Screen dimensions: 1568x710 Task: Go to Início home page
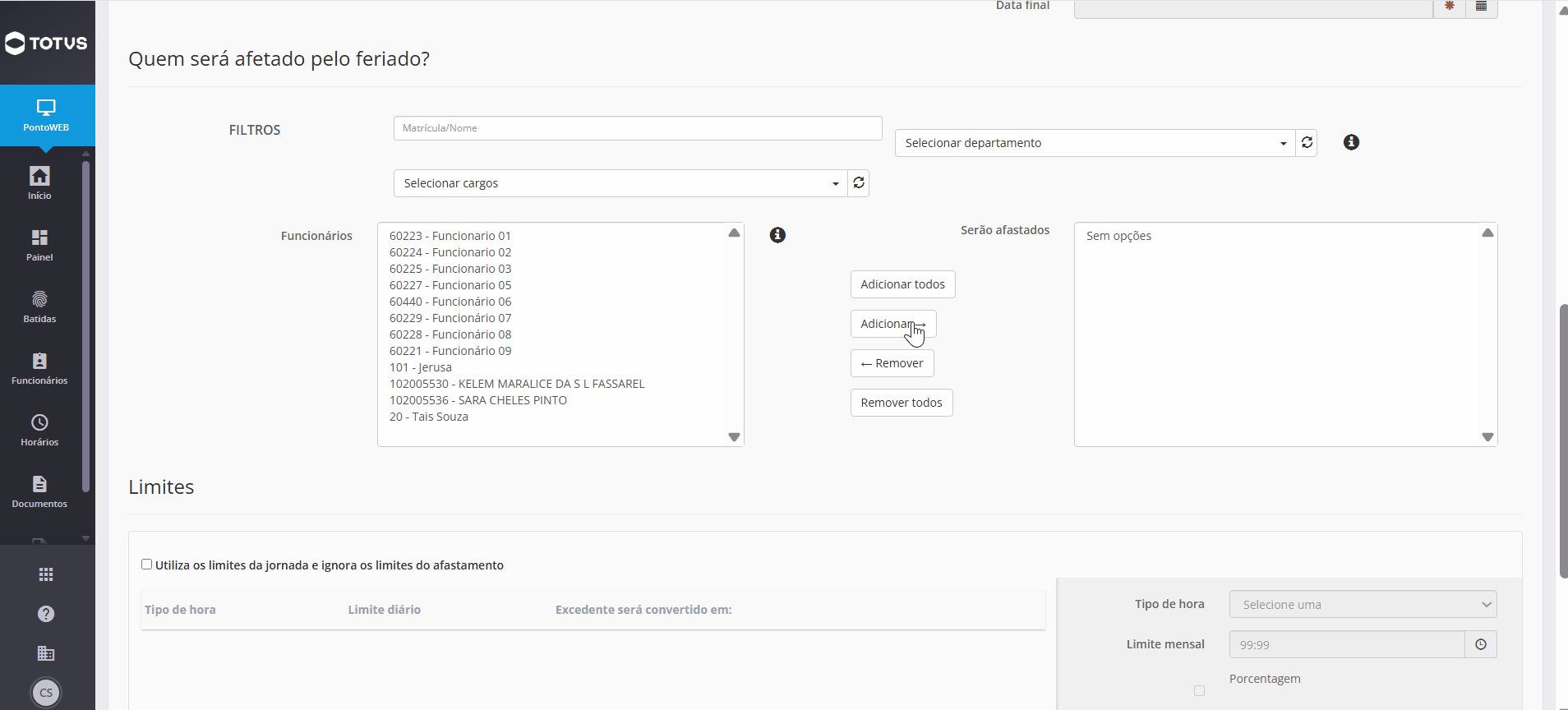pyautogui.click(x=39, y=183)
